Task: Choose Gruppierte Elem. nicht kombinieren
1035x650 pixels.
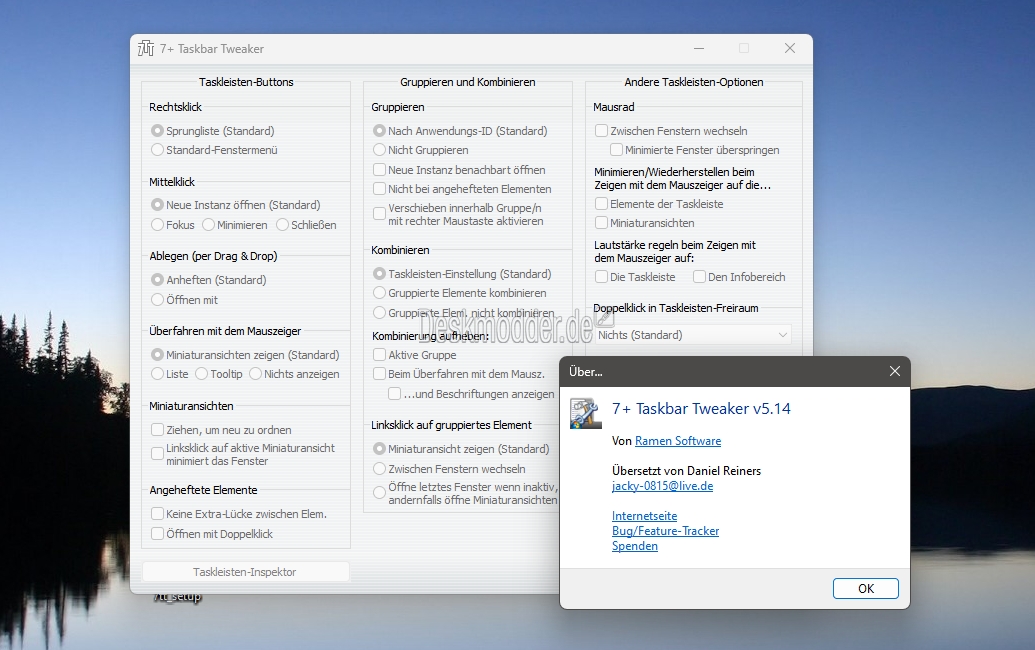Action: [379, 312]
